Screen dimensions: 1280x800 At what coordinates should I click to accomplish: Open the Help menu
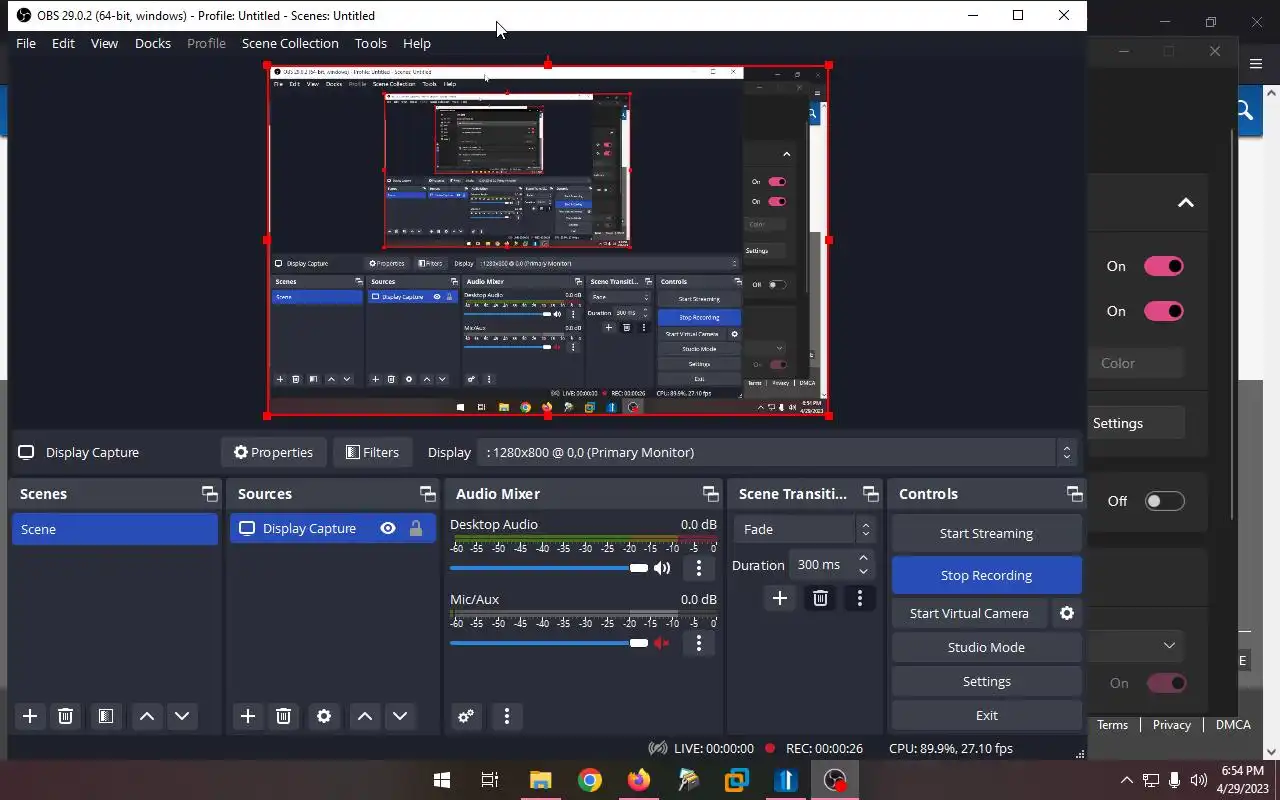point(417,43)
